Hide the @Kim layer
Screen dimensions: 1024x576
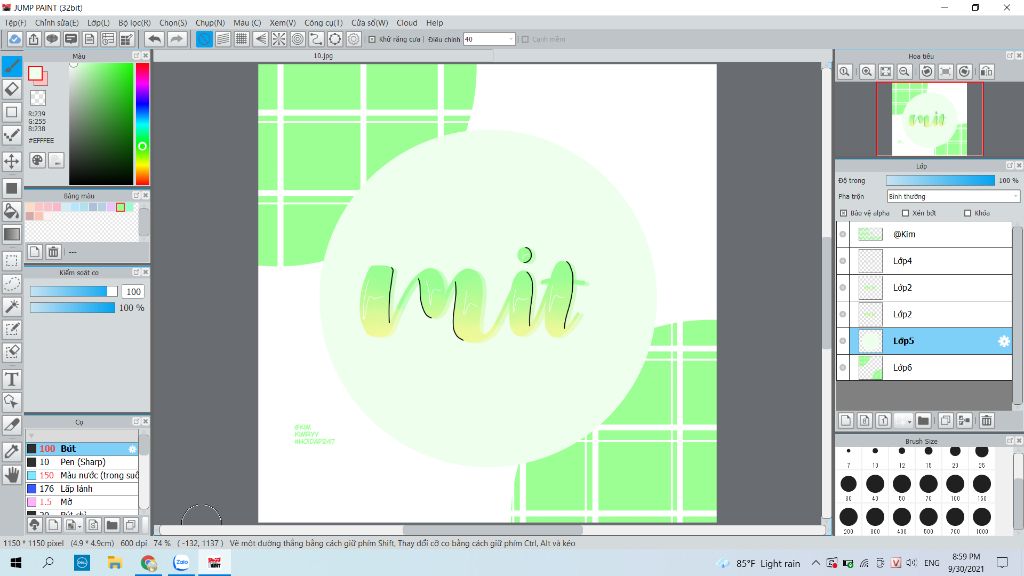843,234
